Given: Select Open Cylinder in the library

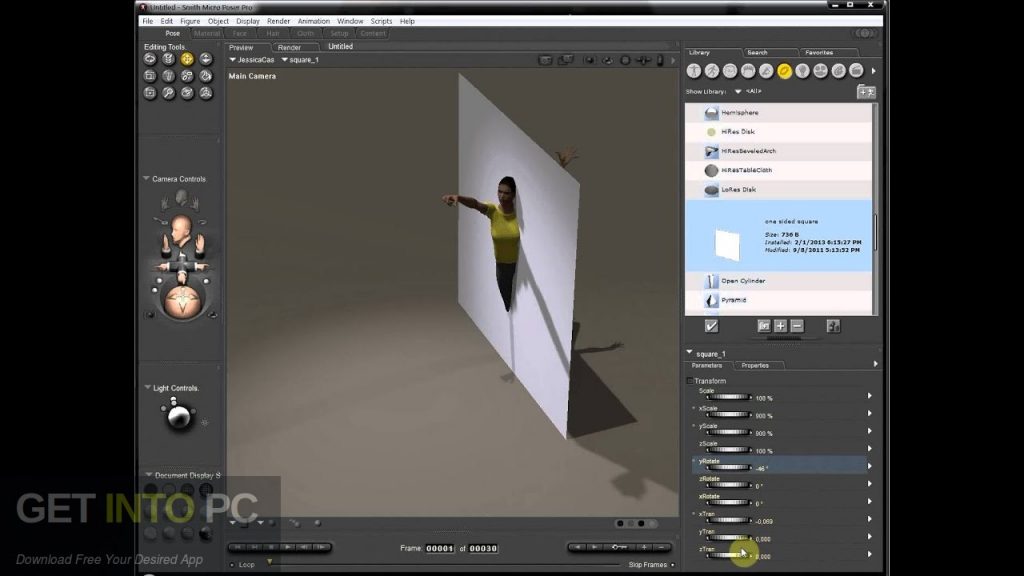Looking at the screenshot, I should (x=778, y=281).
